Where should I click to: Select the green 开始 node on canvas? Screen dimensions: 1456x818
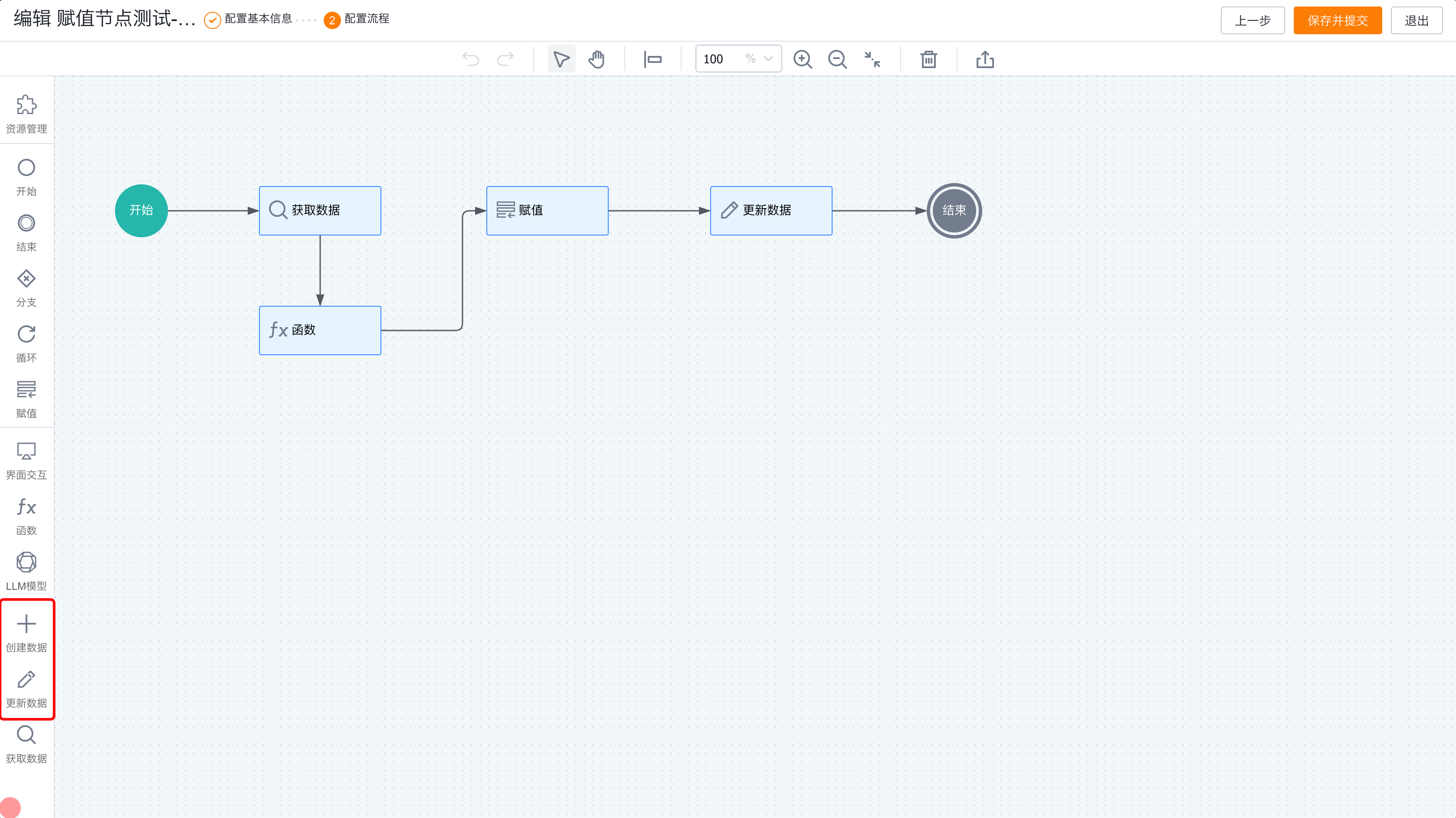141,210
